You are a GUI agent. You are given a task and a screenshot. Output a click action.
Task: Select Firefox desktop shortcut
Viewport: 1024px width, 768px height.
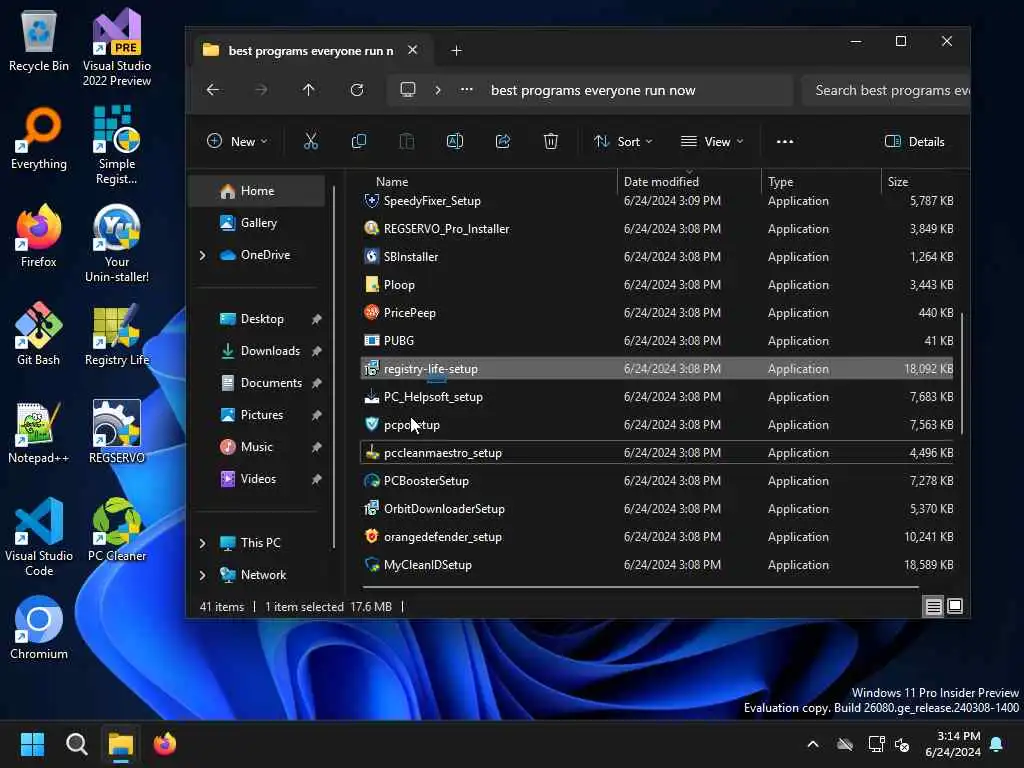[39, 236]
